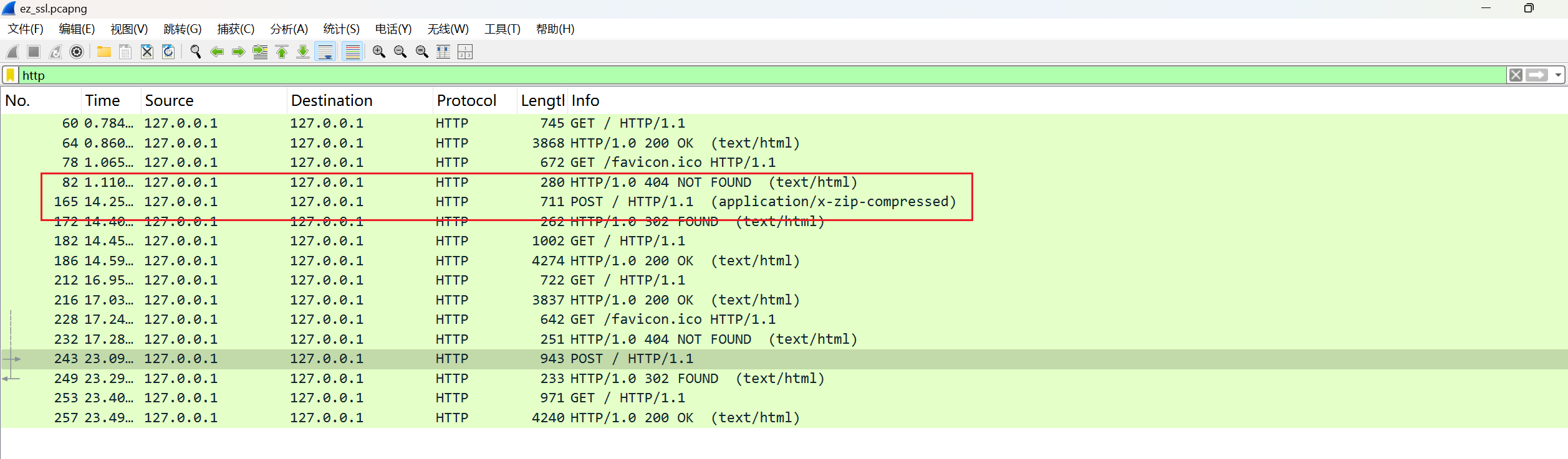This screenshot has height=459, width=1568.
Task: Click the find packet magnifier icon
Action: coord(195,52)
